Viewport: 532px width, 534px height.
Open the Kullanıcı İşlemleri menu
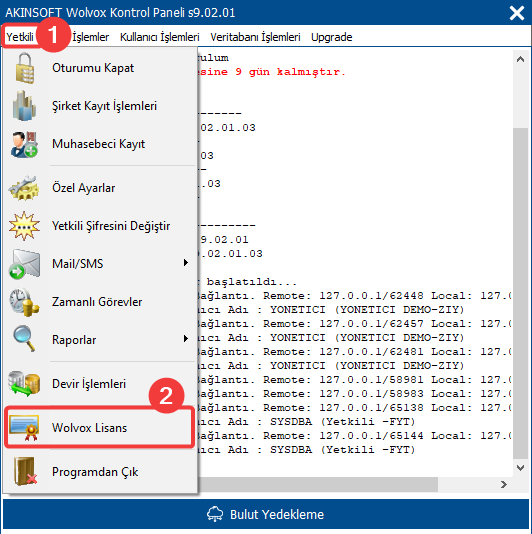[x=159, y=37]
